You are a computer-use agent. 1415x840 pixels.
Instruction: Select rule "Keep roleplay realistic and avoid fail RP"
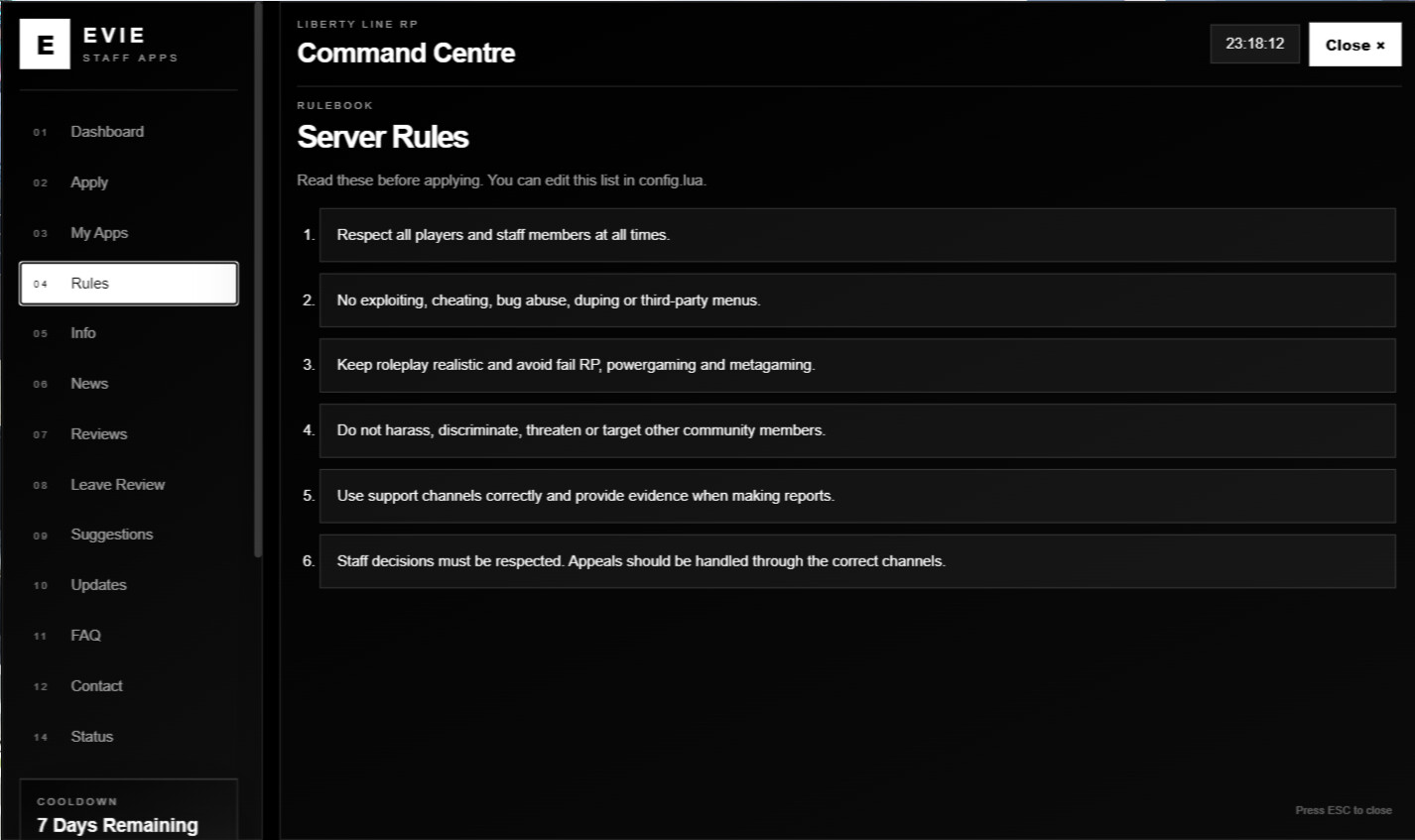(x=857, y=365)
